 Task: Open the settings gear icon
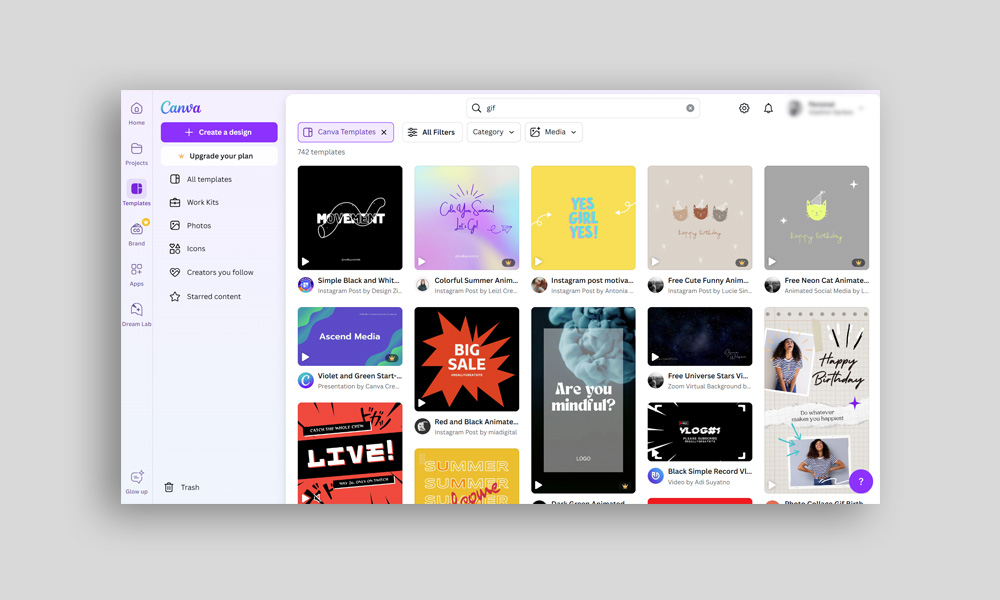click(x=744, y=108)
